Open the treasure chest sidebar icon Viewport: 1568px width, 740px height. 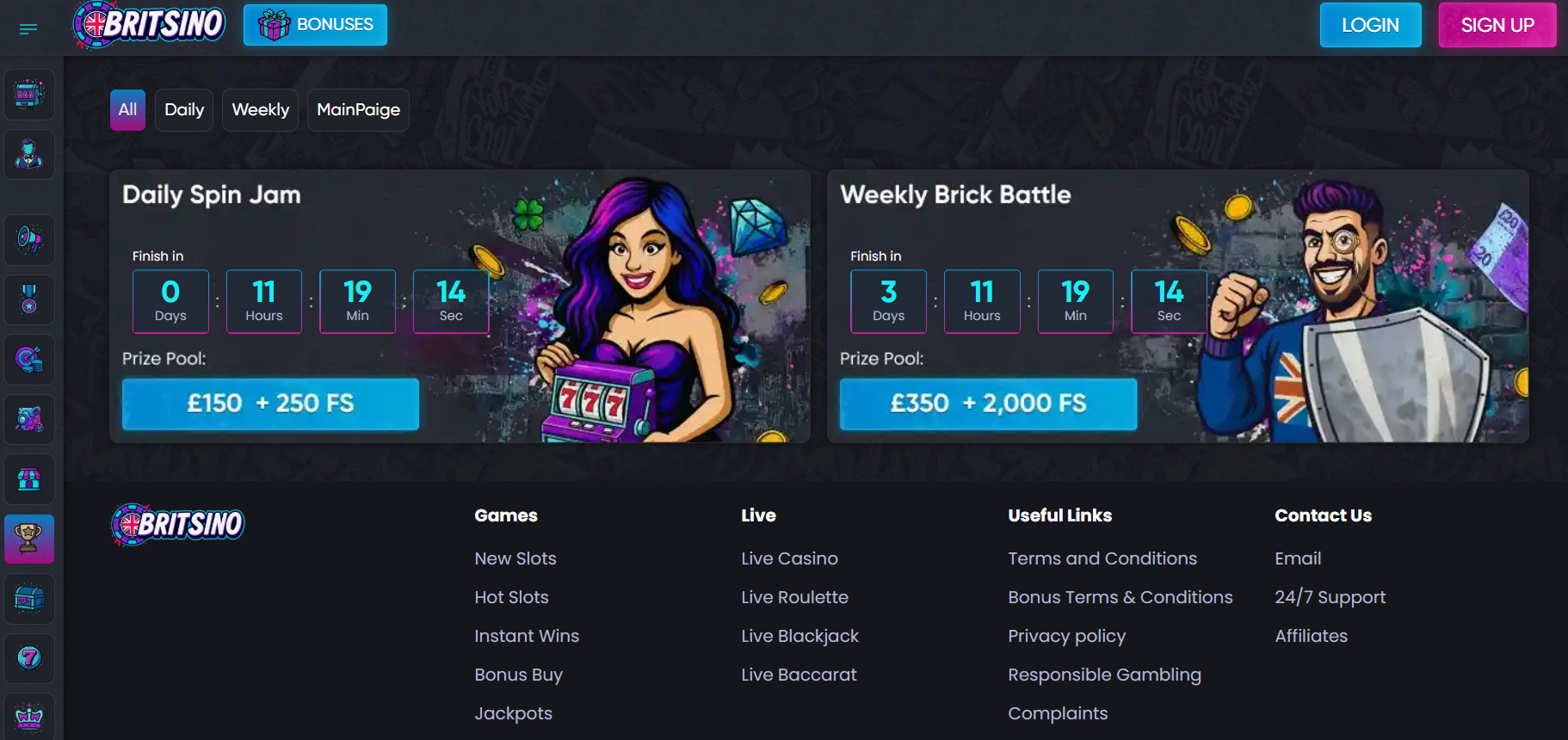pyautogui.click(x=29, y=599)
